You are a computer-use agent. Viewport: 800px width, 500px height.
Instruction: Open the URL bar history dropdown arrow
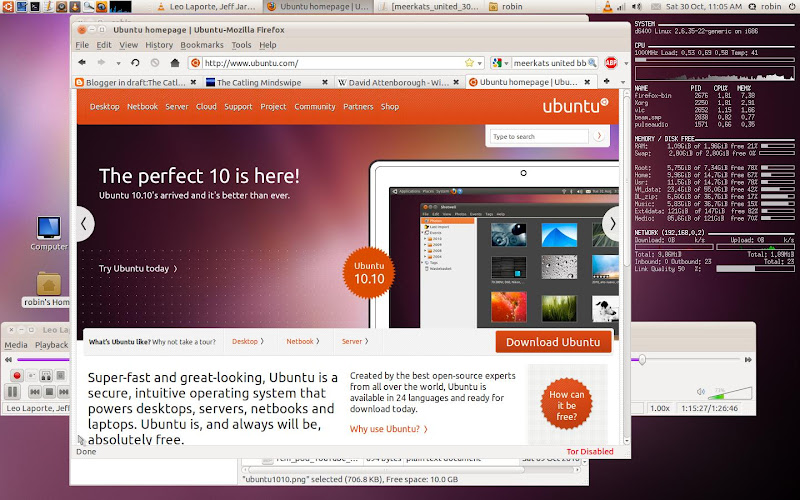[x=480, y=63]
